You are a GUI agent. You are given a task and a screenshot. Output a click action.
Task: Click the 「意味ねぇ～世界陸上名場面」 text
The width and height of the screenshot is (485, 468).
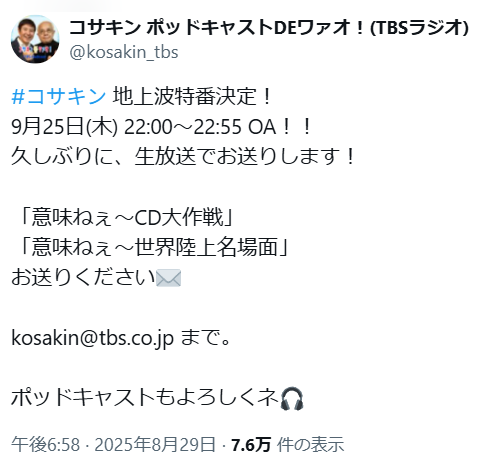tap(154, 247)
